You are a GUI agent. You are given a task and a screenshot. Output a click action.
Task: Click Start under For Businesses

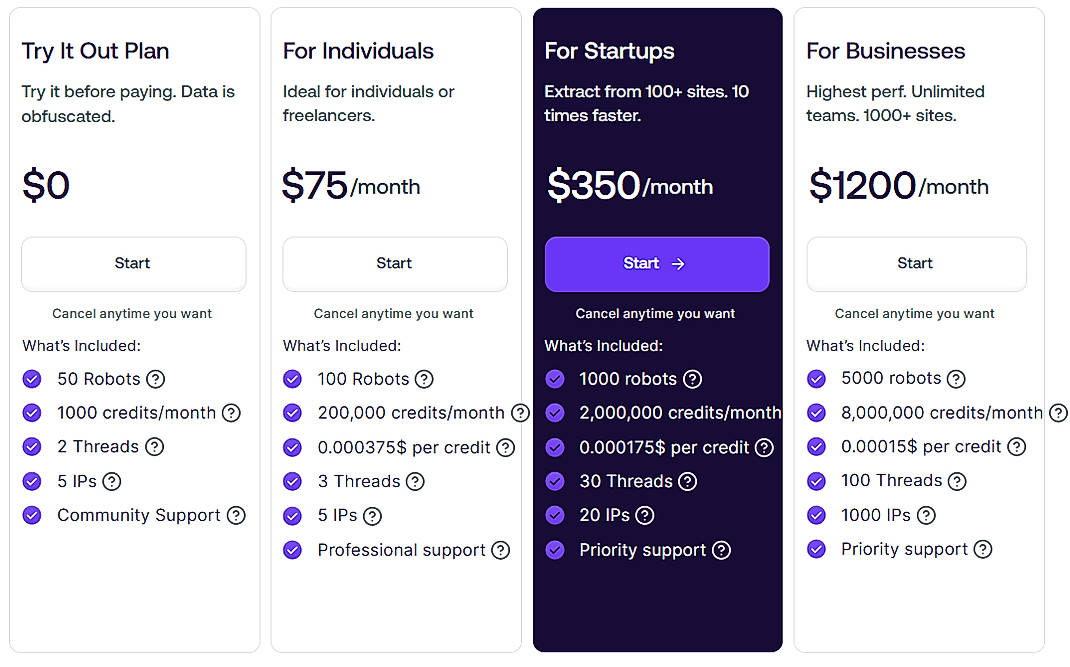(x=916, y=264)
